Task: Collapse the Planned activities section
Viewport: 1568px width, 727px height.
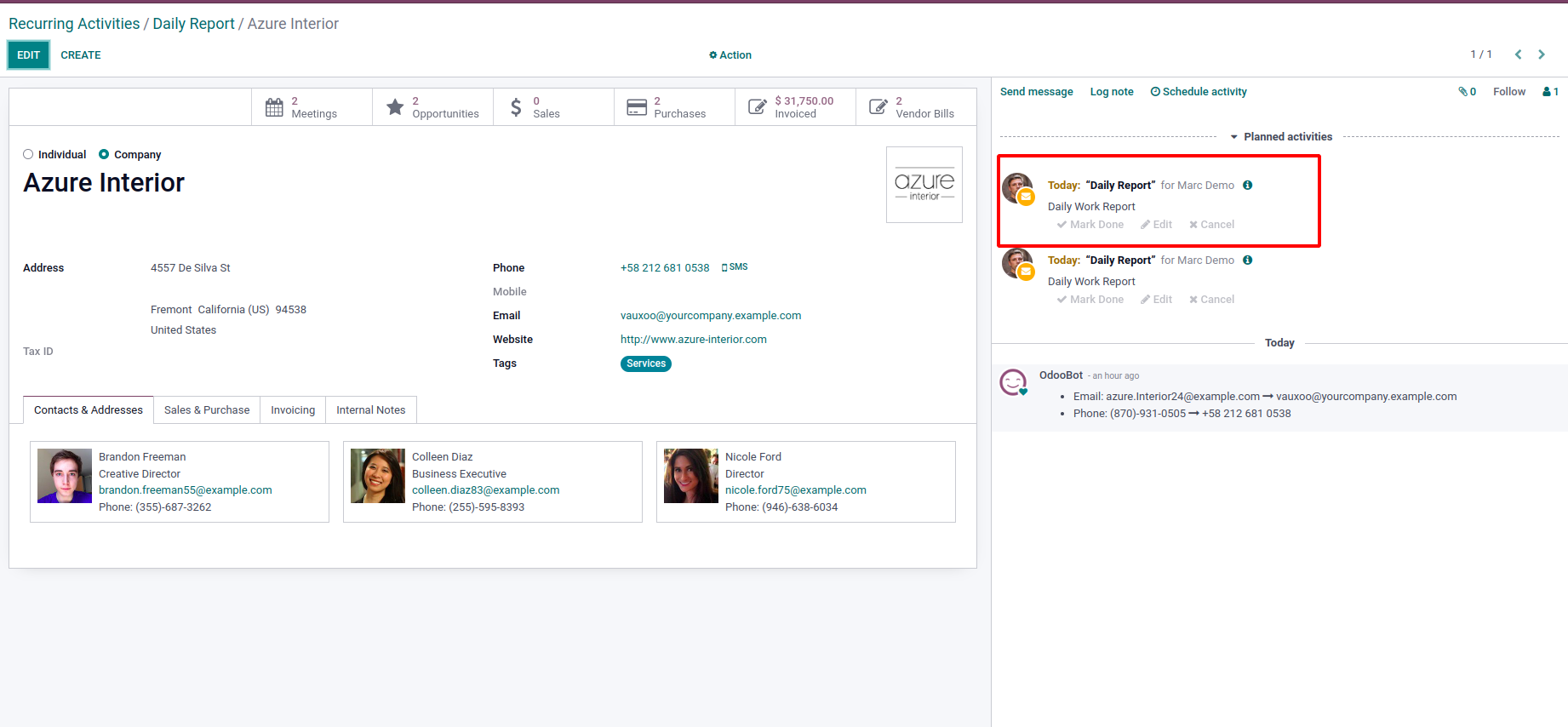Action: pos(1281,137)
